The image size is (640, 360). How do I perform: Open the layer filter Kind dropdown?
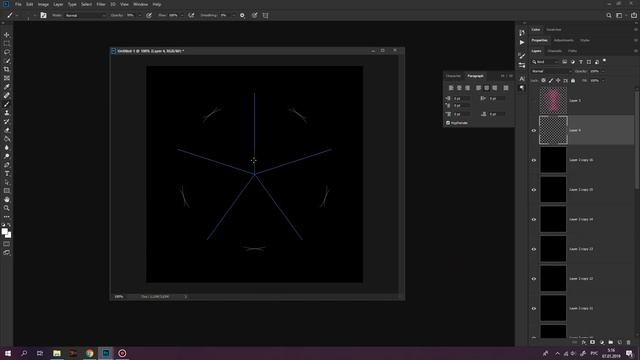[545, 62]
